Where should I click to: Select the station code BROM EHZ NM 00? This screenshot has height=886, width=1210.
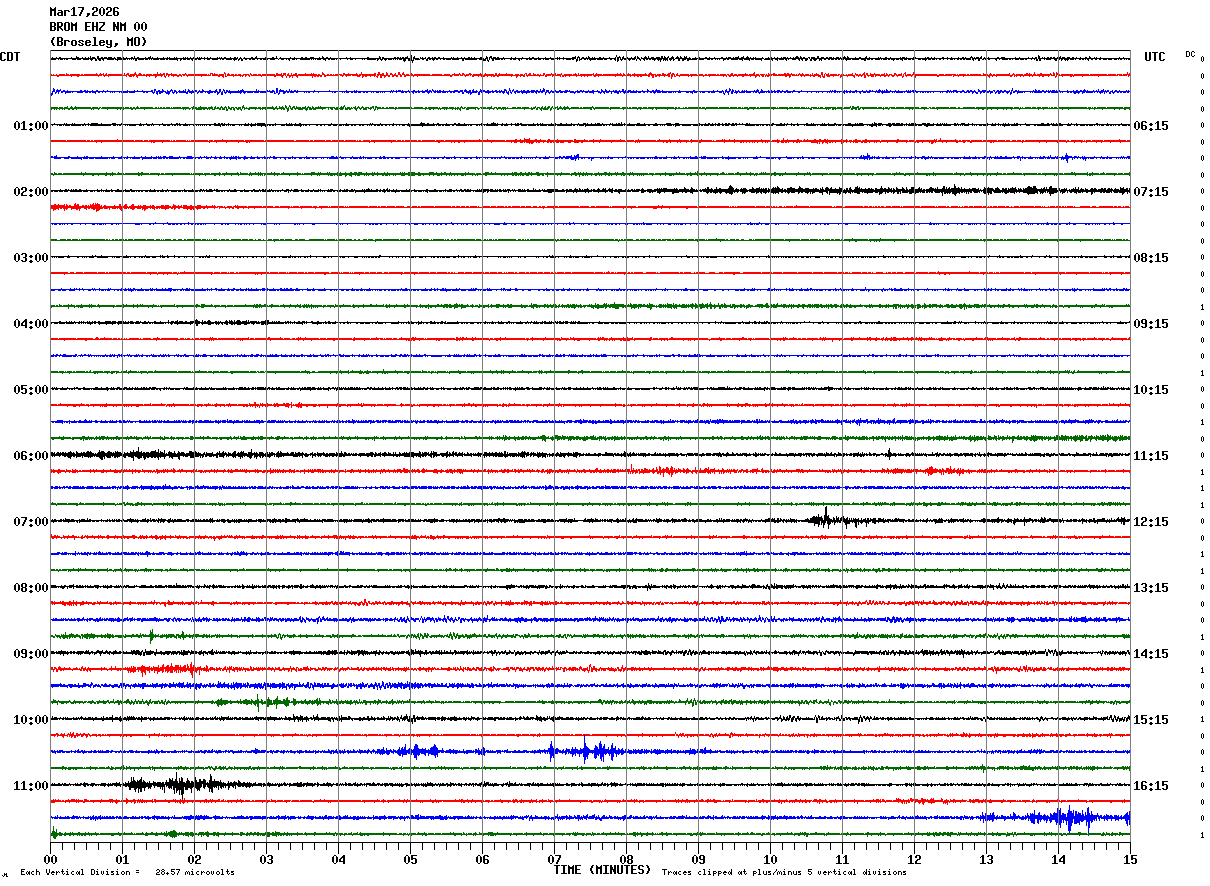[98, 27]
